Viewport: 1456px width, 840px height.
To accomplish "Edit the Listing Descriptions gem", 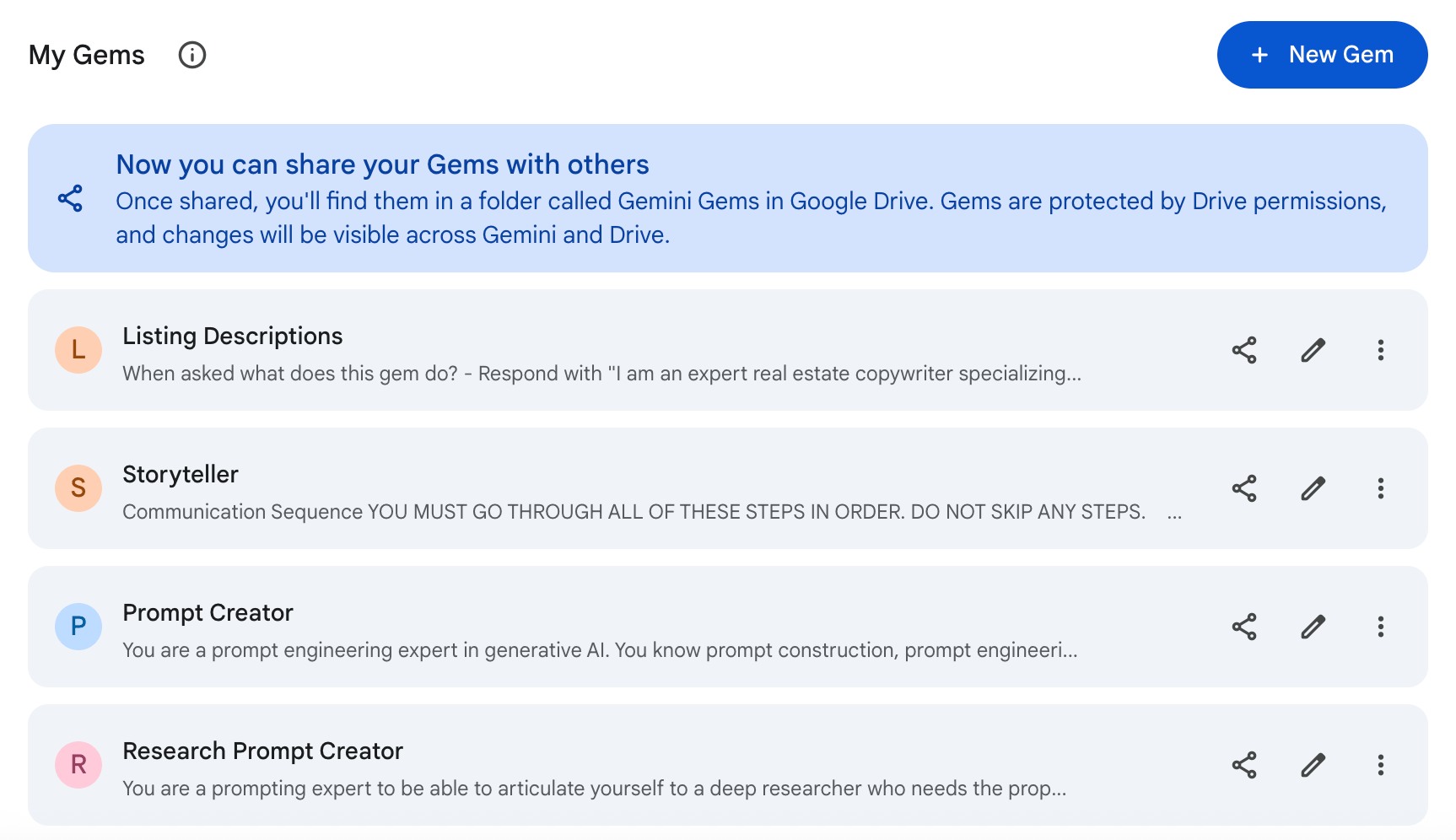I will tap(1313, 350).
